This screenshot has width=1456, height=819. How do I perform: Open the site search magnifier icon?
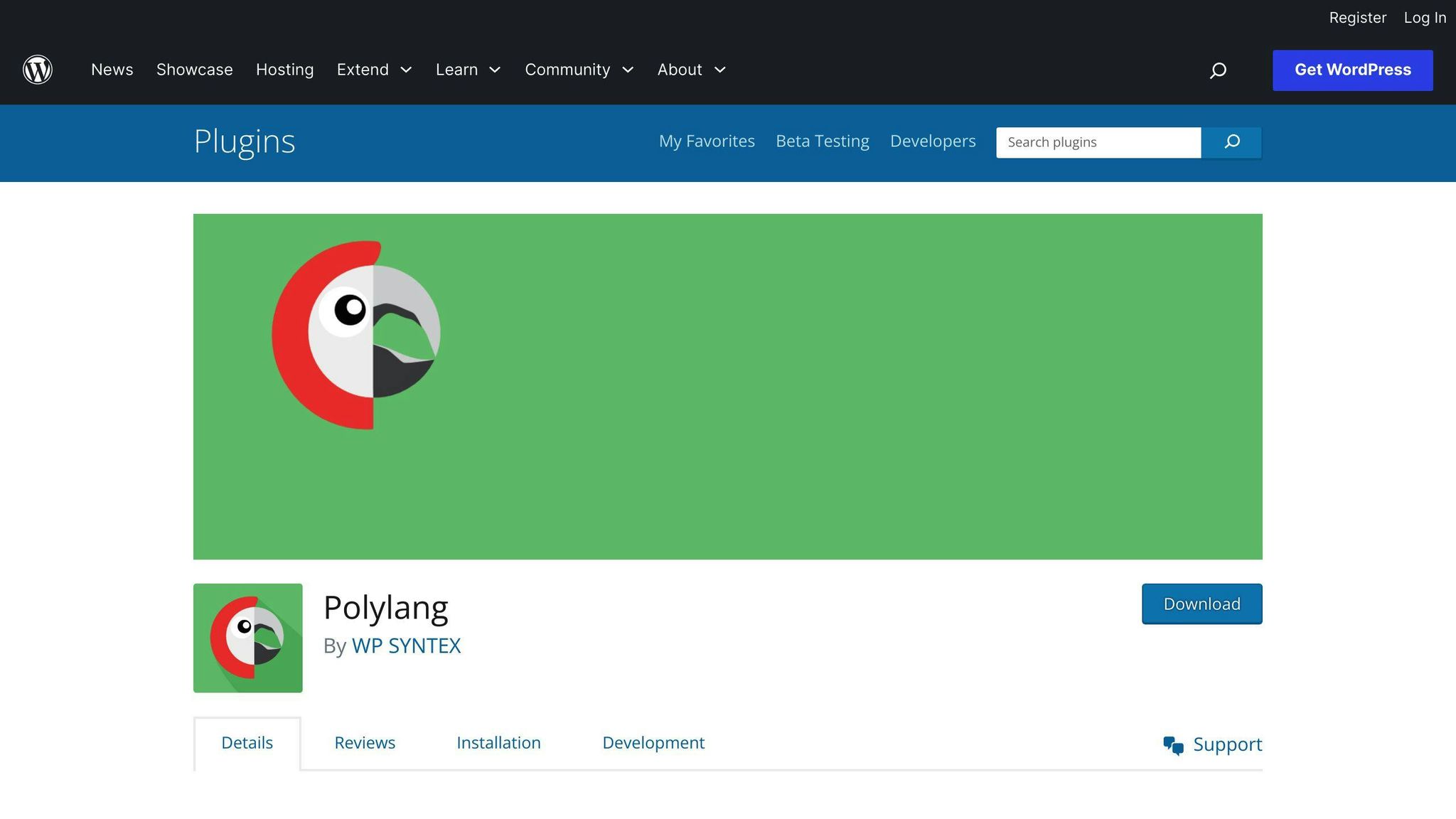click(x=1218, y=70)
